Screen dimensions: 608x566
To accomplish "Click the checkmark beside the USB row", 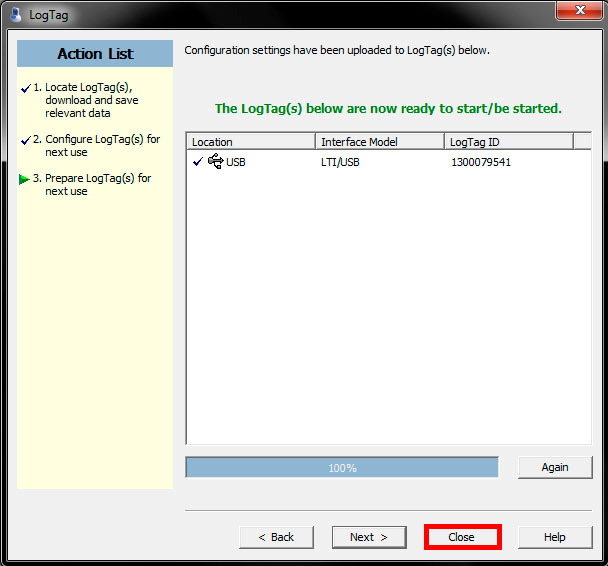I will pyautogui.click(x=197, y=161).
